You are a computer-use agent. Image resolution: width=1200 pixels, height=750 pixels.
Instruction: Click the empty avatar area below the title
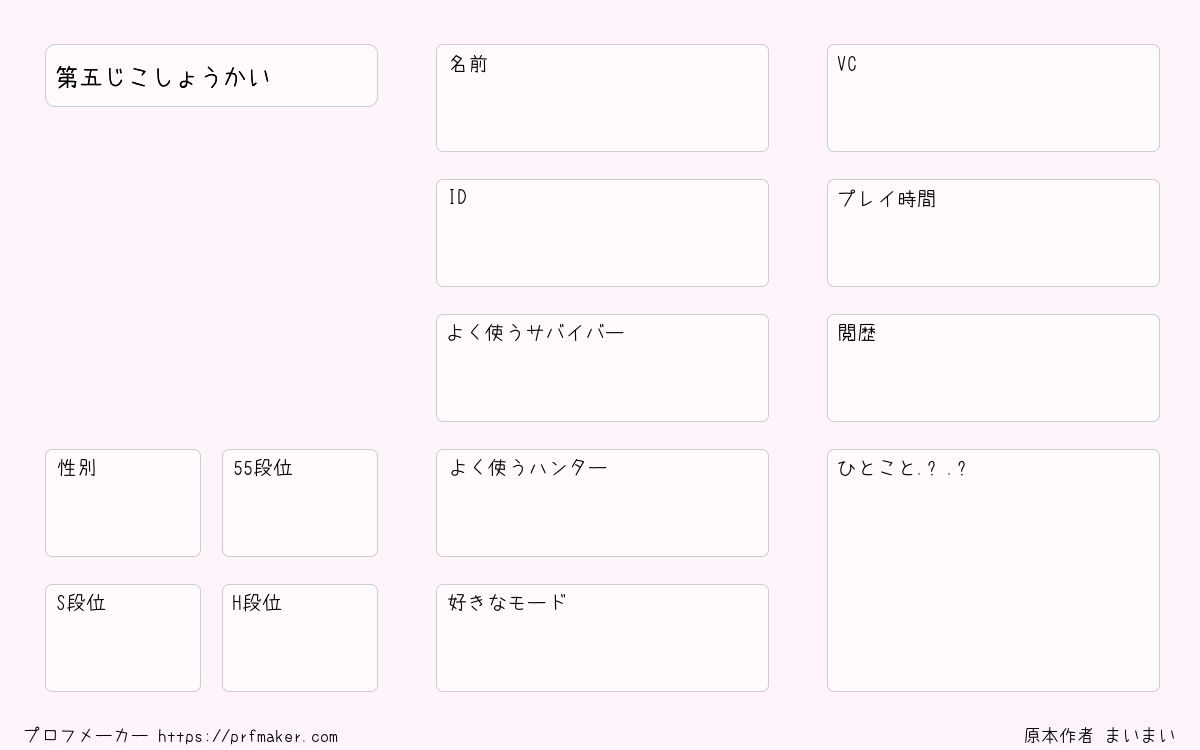click(211, 275)
